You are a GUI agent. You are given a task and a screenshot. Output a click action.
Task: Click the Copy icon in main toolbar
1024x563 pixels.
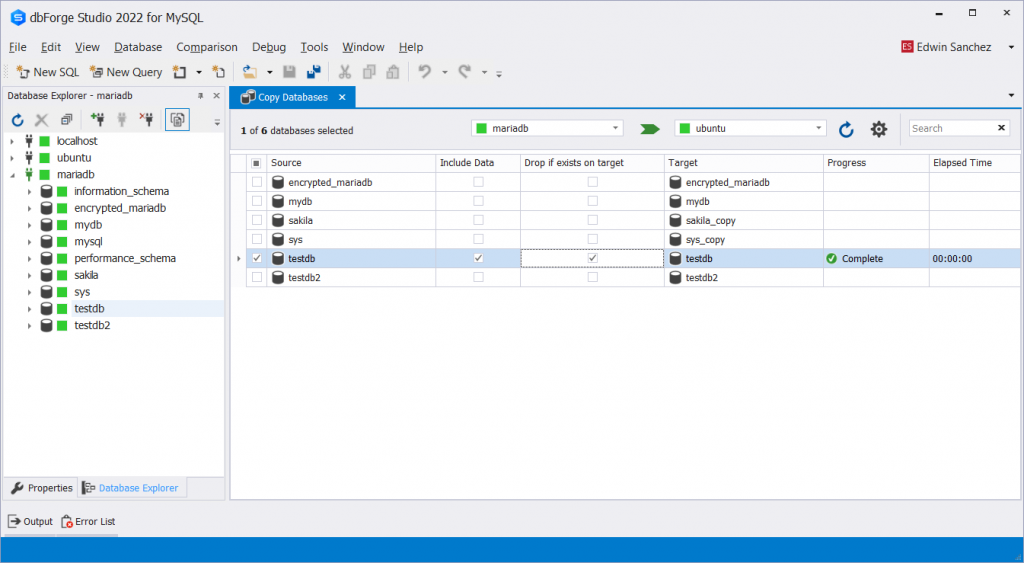click(369, 72)
